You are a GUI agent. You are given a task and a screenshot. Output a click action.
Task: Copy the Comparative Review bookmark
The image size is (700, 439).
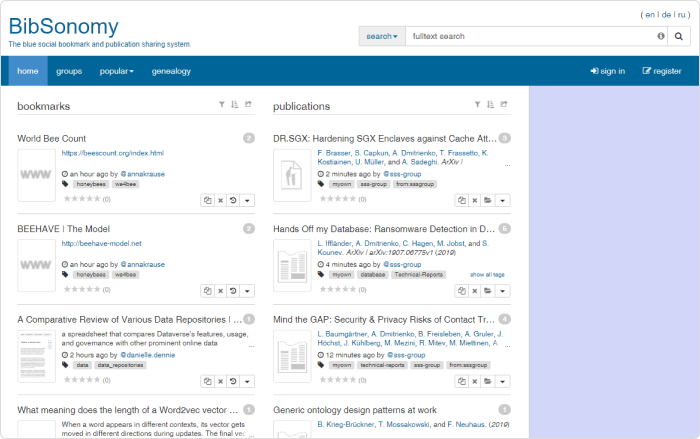click(208, 381)
